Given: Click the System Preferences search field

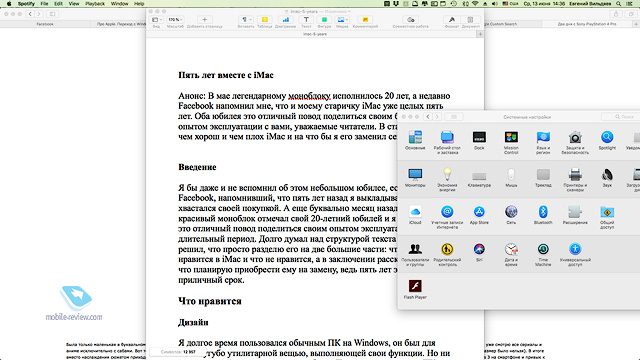Looking at the screenshot, I should pos(620,117).
